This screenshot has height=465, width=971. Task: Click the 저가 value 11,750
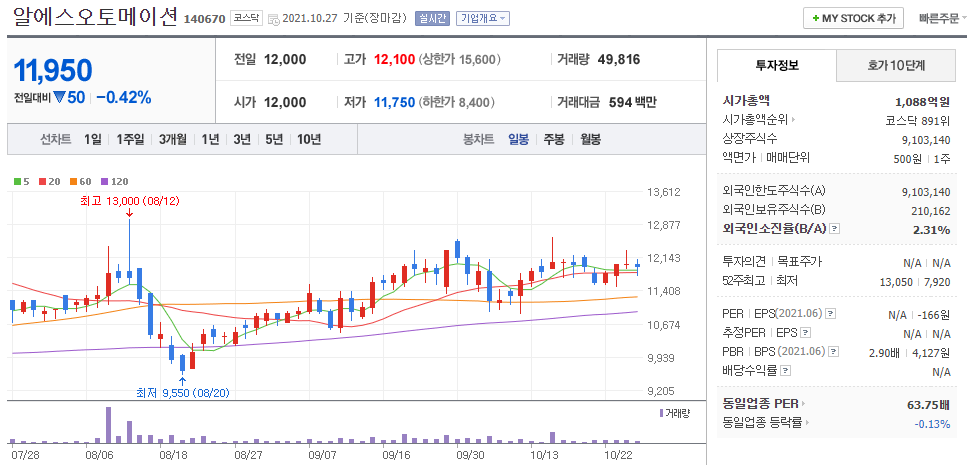pyautogui.click(x=394, y=102)
